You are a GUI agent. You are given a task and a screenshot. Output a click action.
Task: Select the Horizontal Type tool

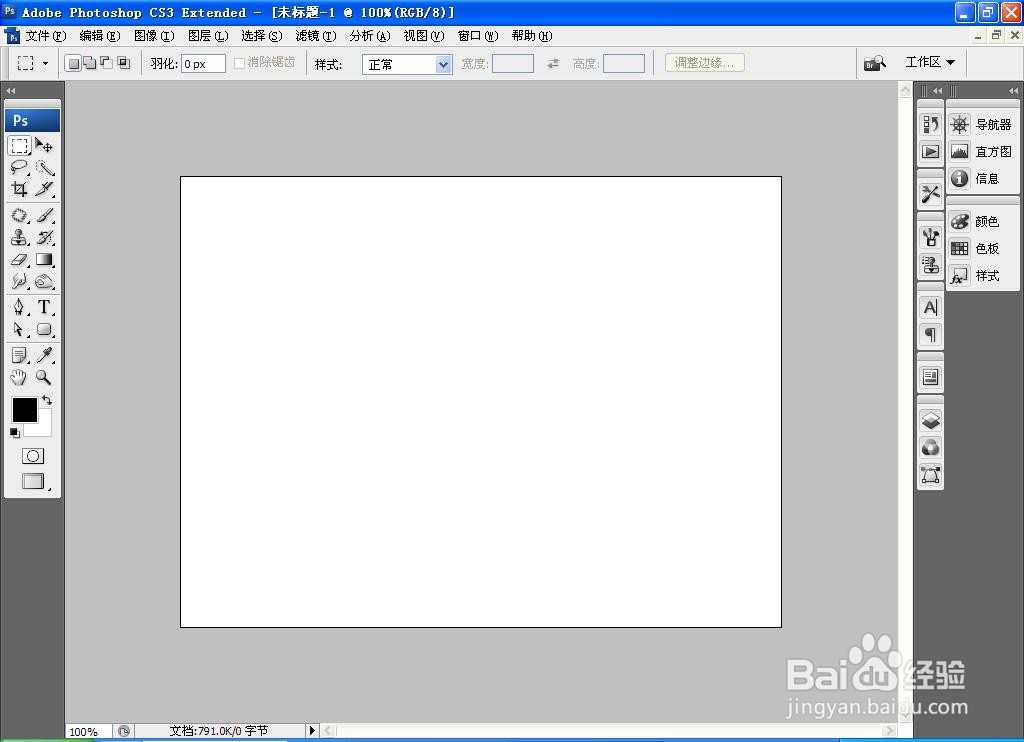pyautogui.click(x=44, y=307)
